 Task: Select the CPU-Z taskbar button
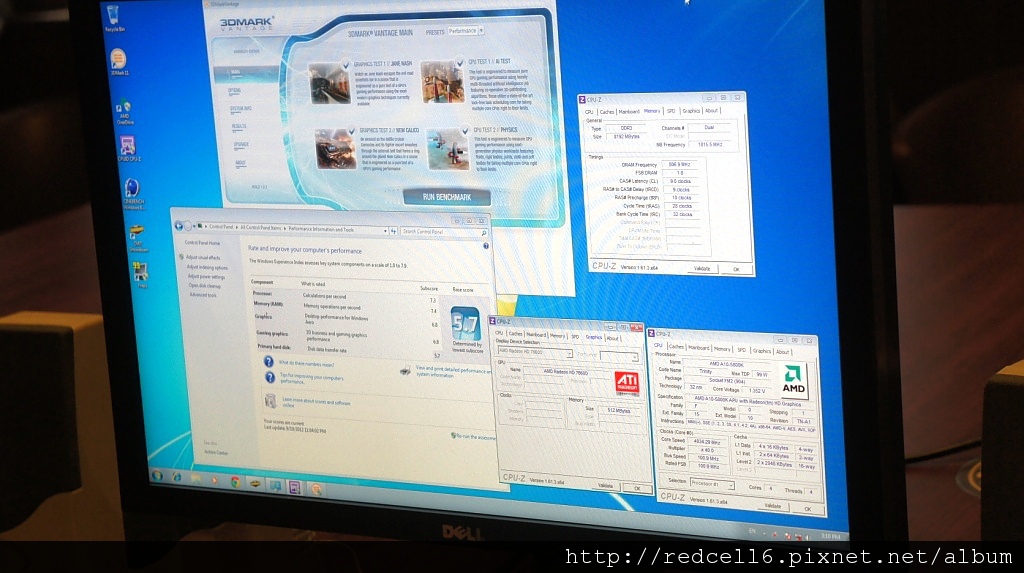pos(295,487)
